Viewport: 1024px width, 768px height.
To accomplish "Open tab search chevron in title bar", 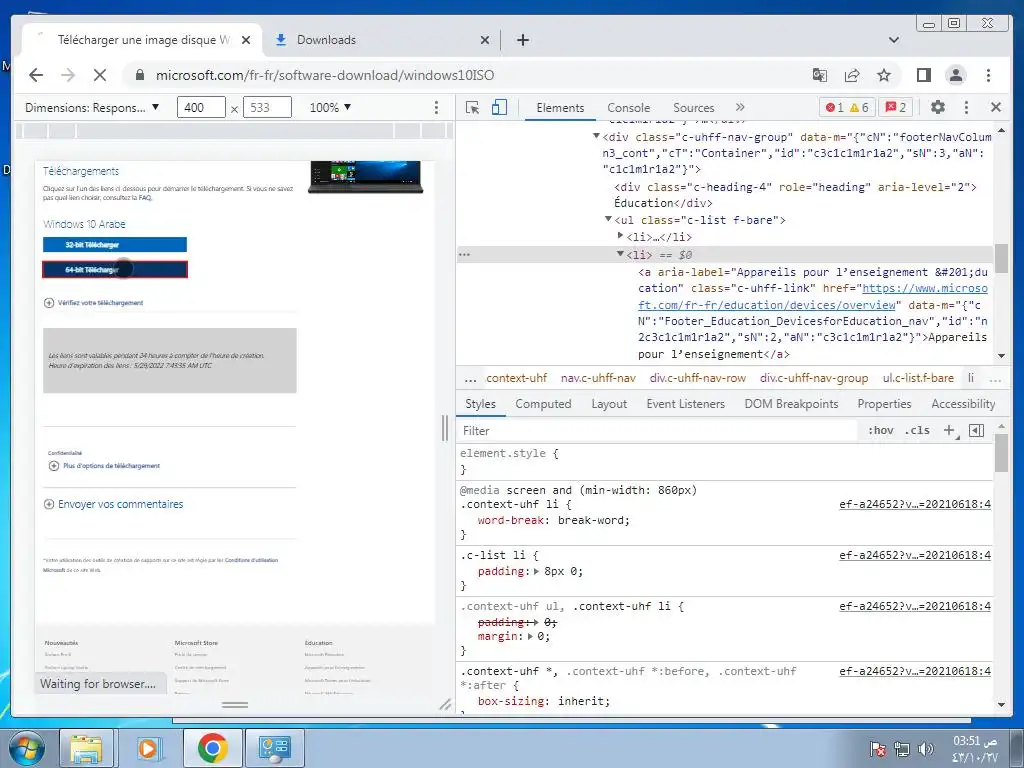I will [x=894, y=40].
